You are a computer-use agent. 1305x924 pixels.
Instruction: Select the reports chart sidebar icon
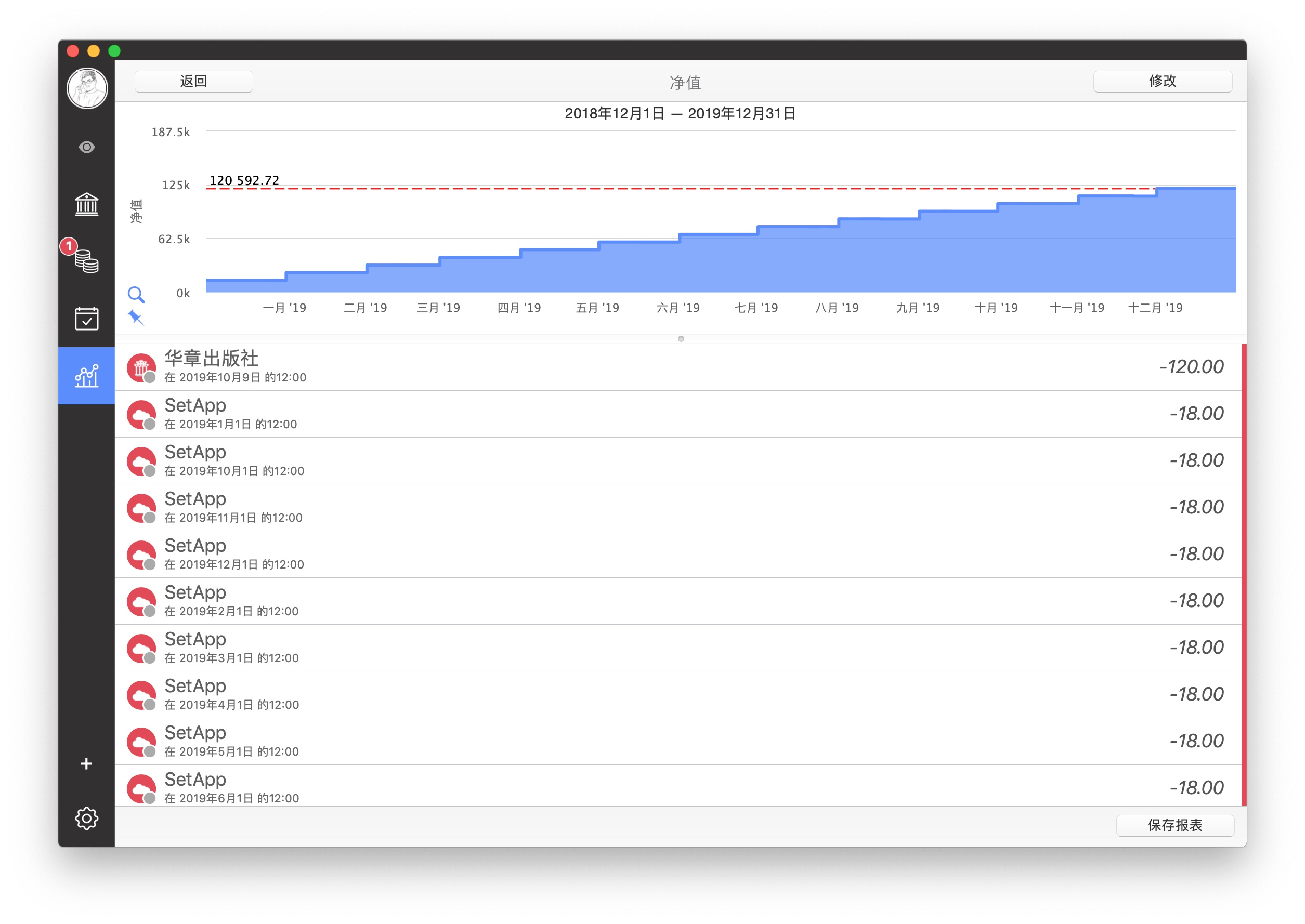(86, 376)
